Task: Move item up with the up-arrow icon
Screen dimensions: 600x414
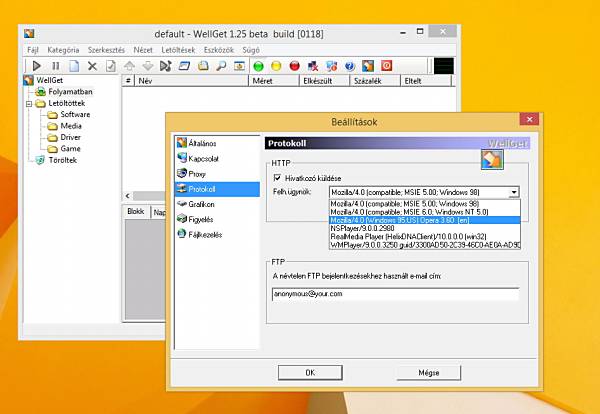Action: 129,66
